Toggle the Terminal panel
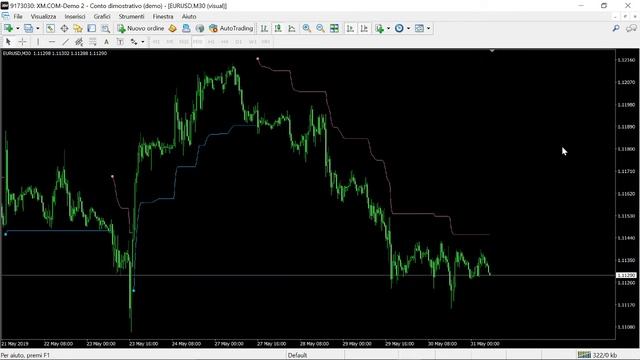Image resolution: width=640 pixels, height=360 pixels. (x=91, y=28)
